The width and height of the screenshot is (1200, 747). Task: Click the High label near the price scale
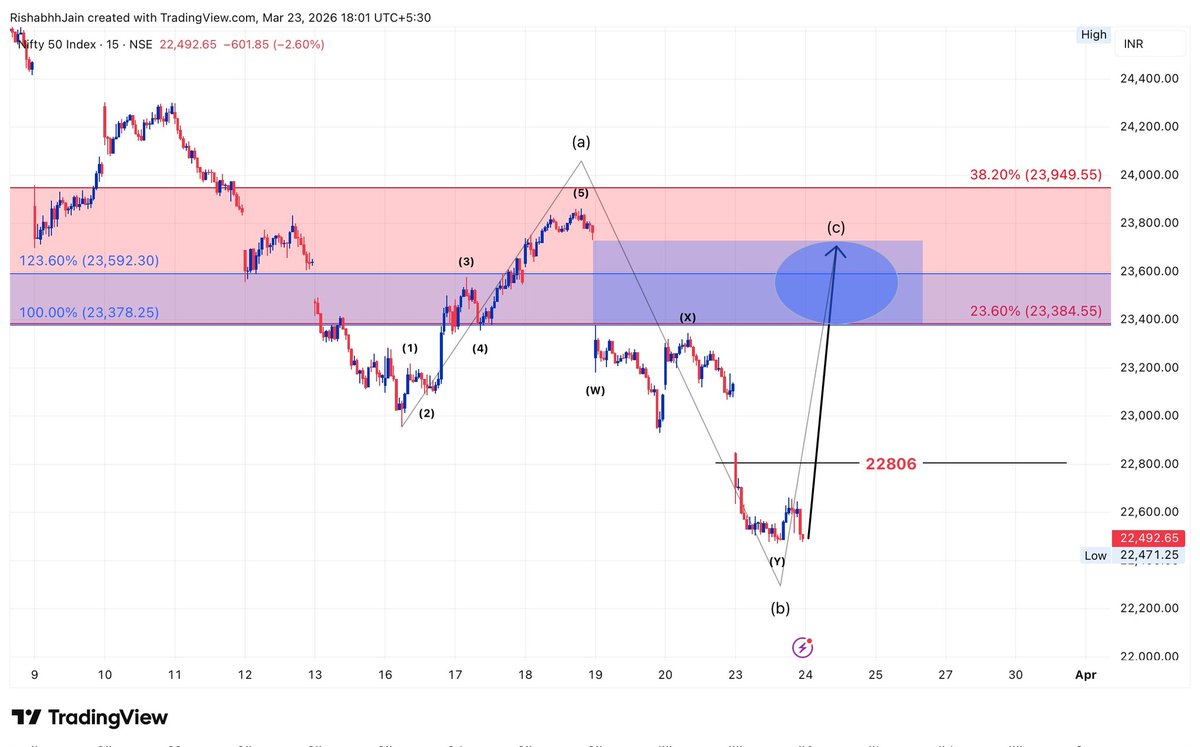coord(1093,34)
